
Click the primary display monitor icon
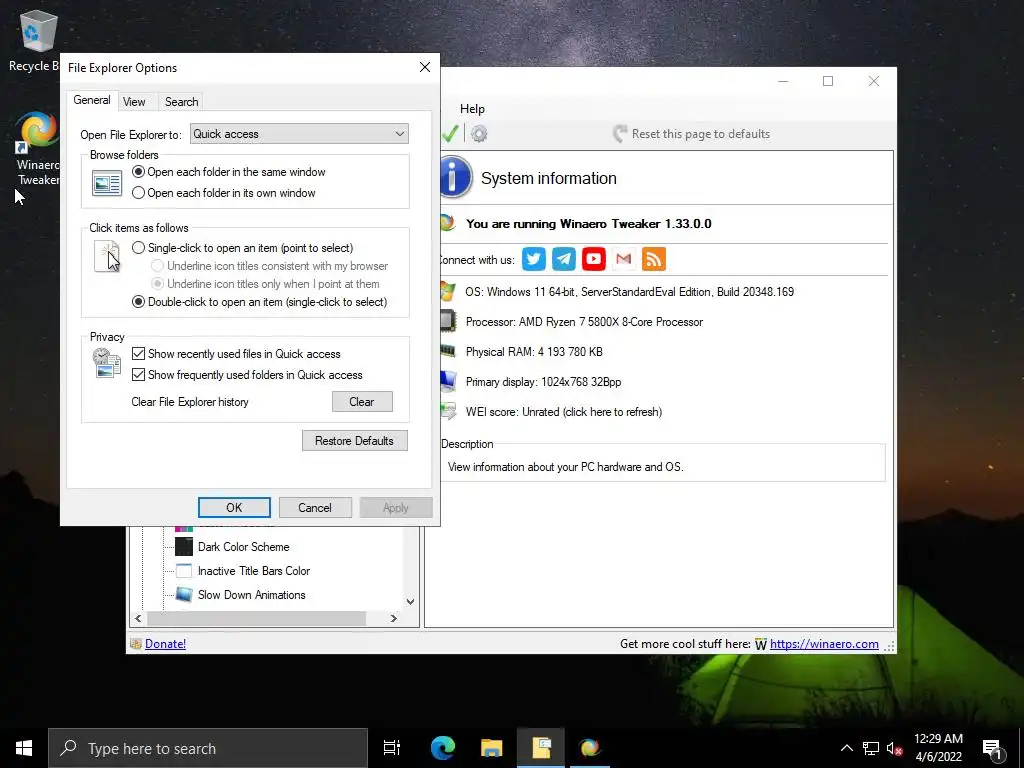[448, 381]
